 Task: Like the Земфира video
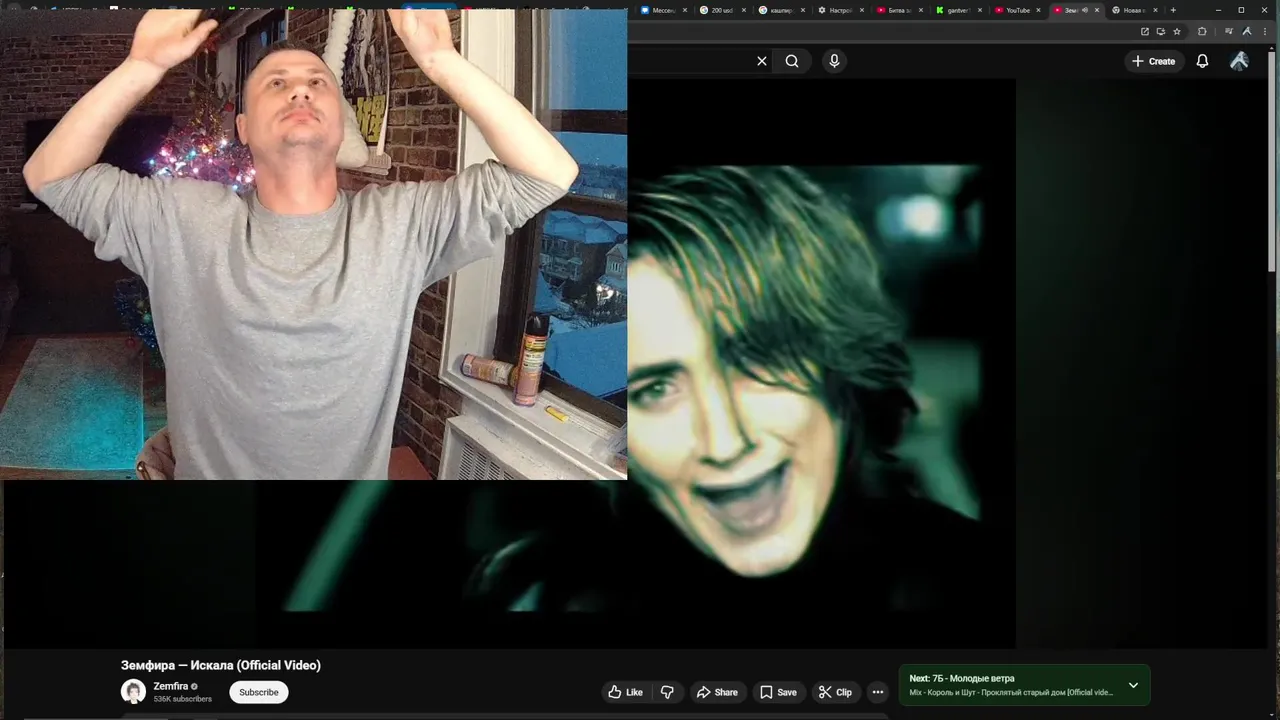pos(625,692)
